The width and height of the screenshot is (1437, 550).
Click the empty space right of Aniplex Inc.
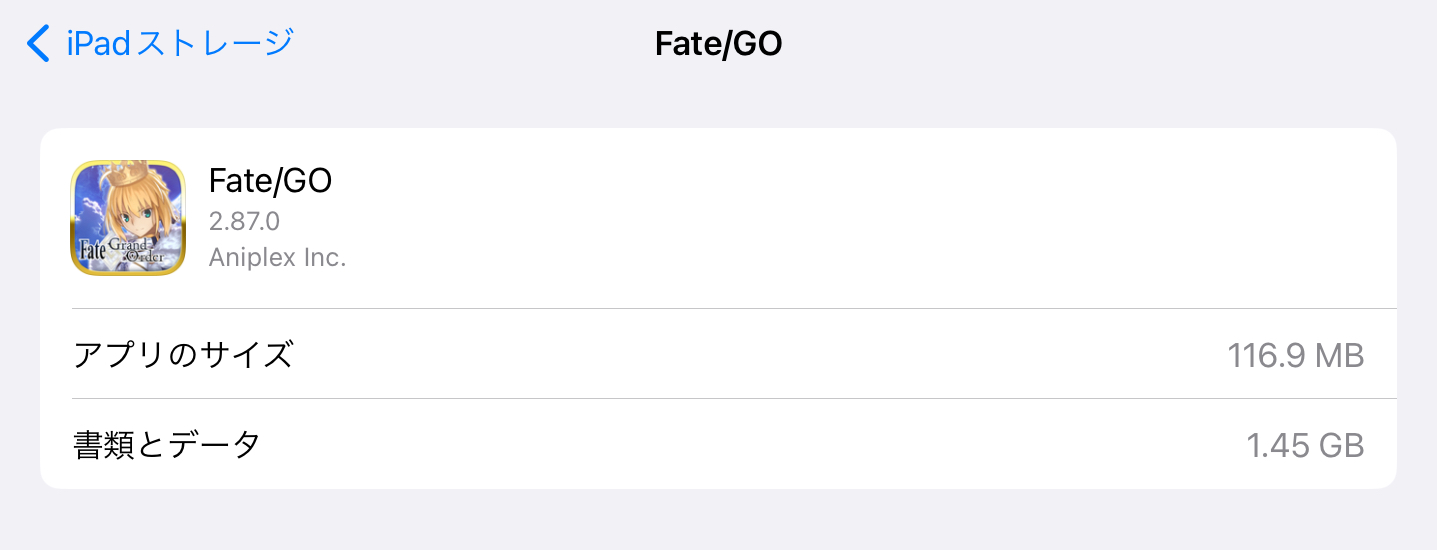tap(800, 257)
